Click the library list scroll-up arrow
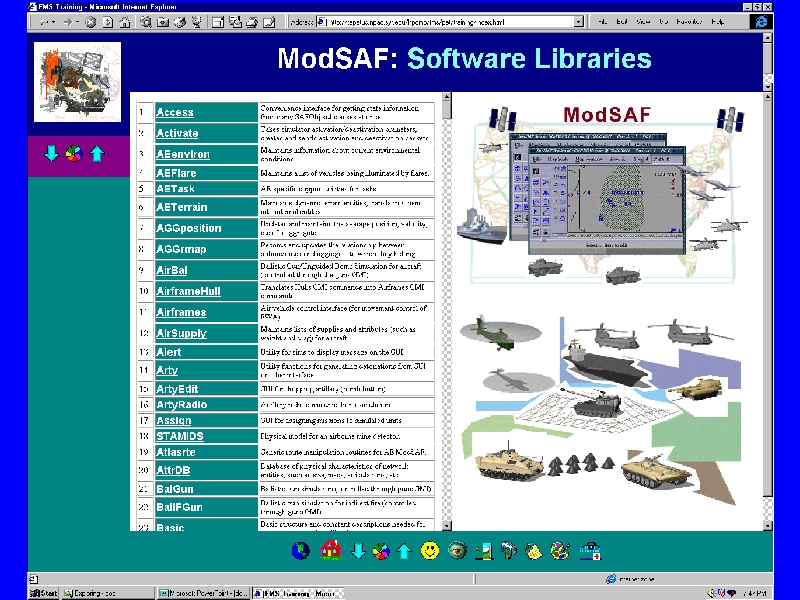 446,97
